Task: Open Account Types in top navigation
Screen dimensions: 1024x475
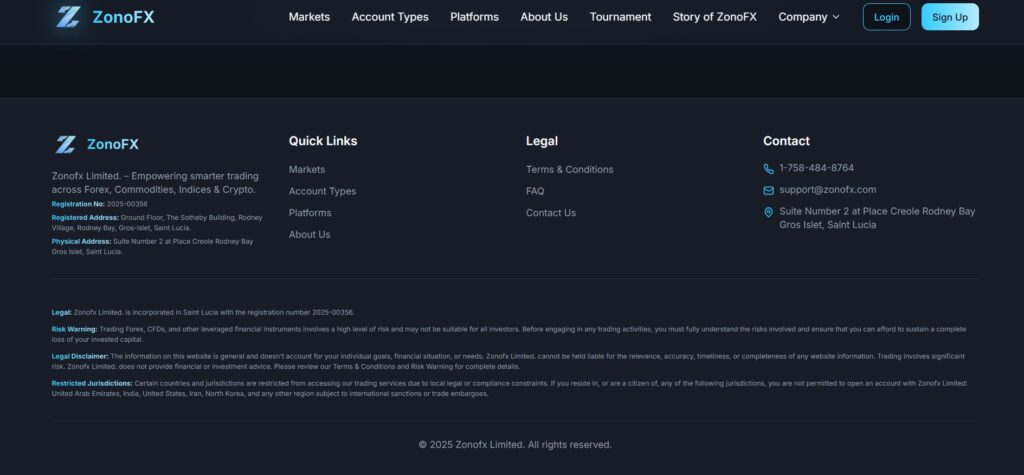Action: (x=390, y=17)
